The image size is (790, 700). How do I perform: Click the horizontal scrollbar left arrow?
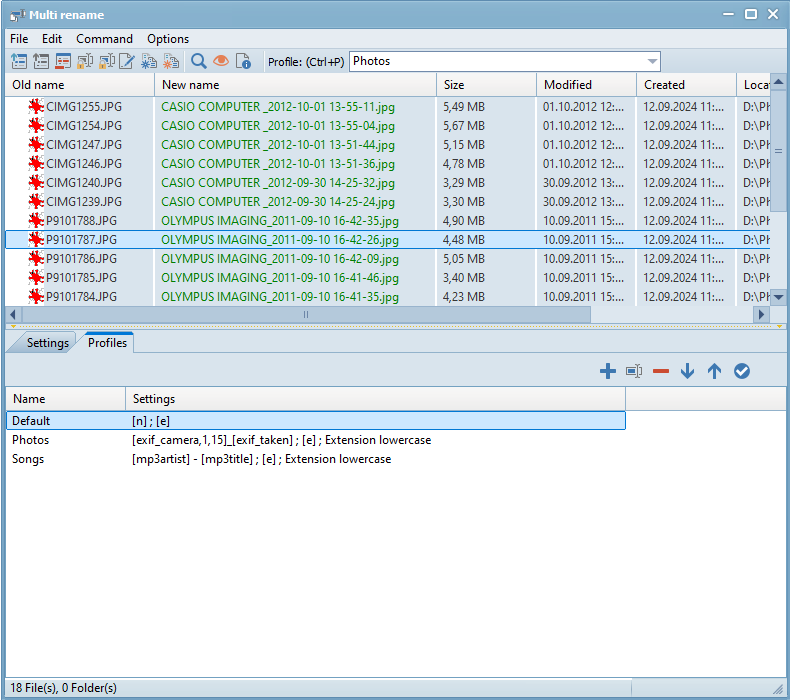pyautogui.click(x=13, y=315)
